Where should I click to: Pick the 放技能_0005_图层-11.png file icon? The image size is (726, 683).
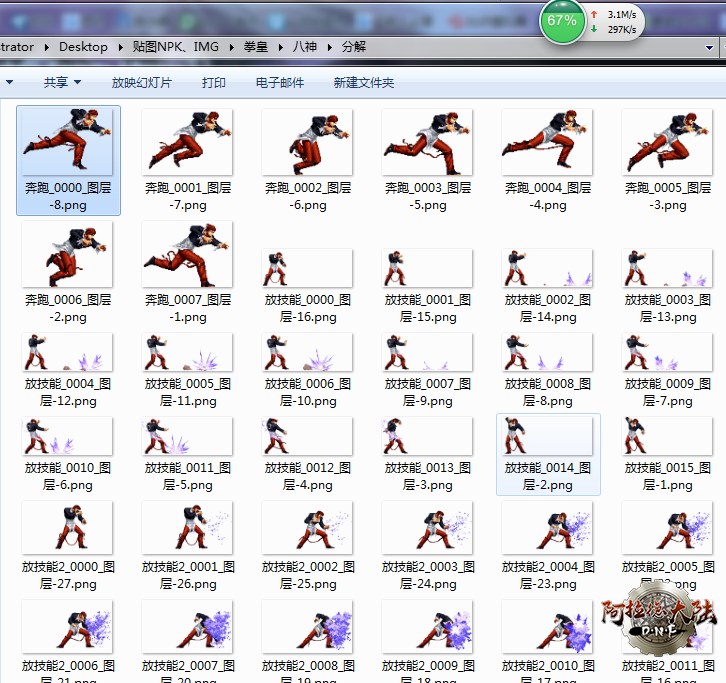click(x=188, y=353)
